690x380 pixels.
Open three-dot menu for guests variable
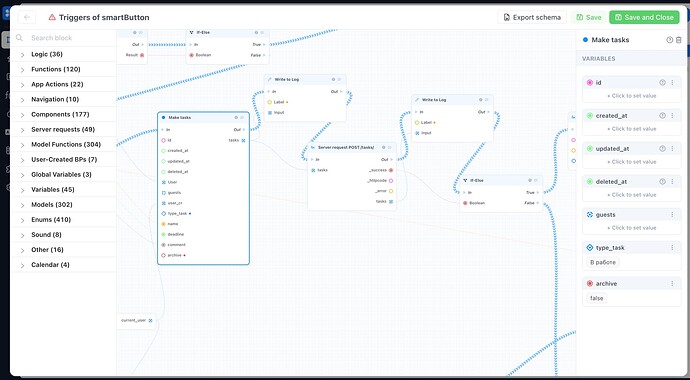[672, 215]
